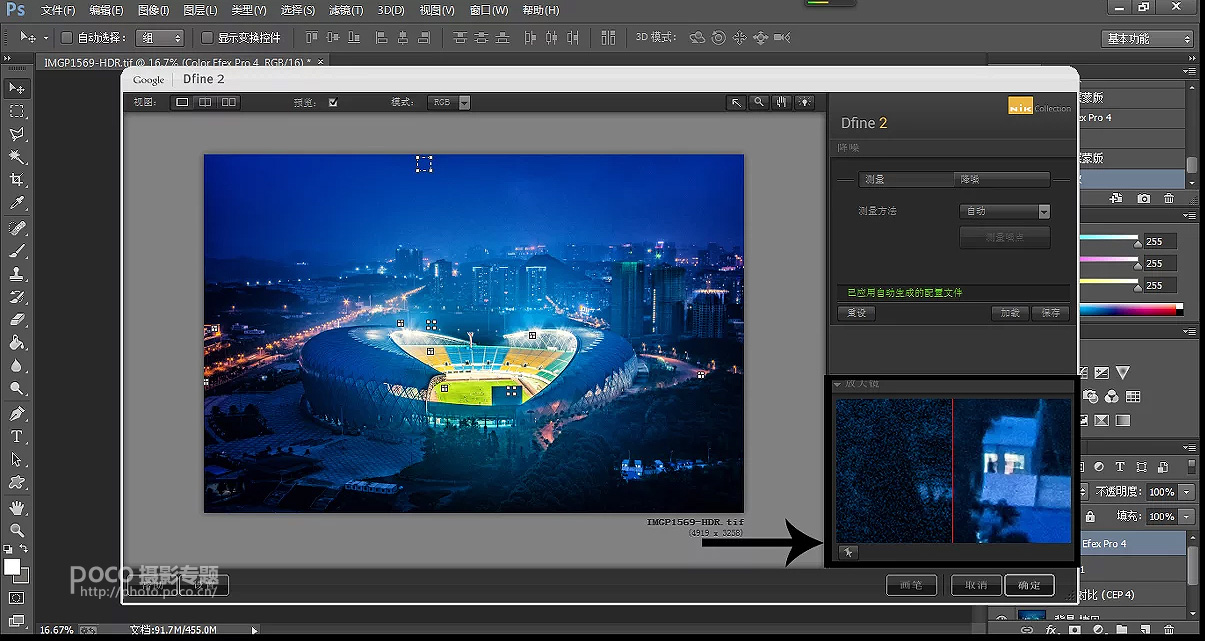Select split preview view in Dfine

coord(205,102)
